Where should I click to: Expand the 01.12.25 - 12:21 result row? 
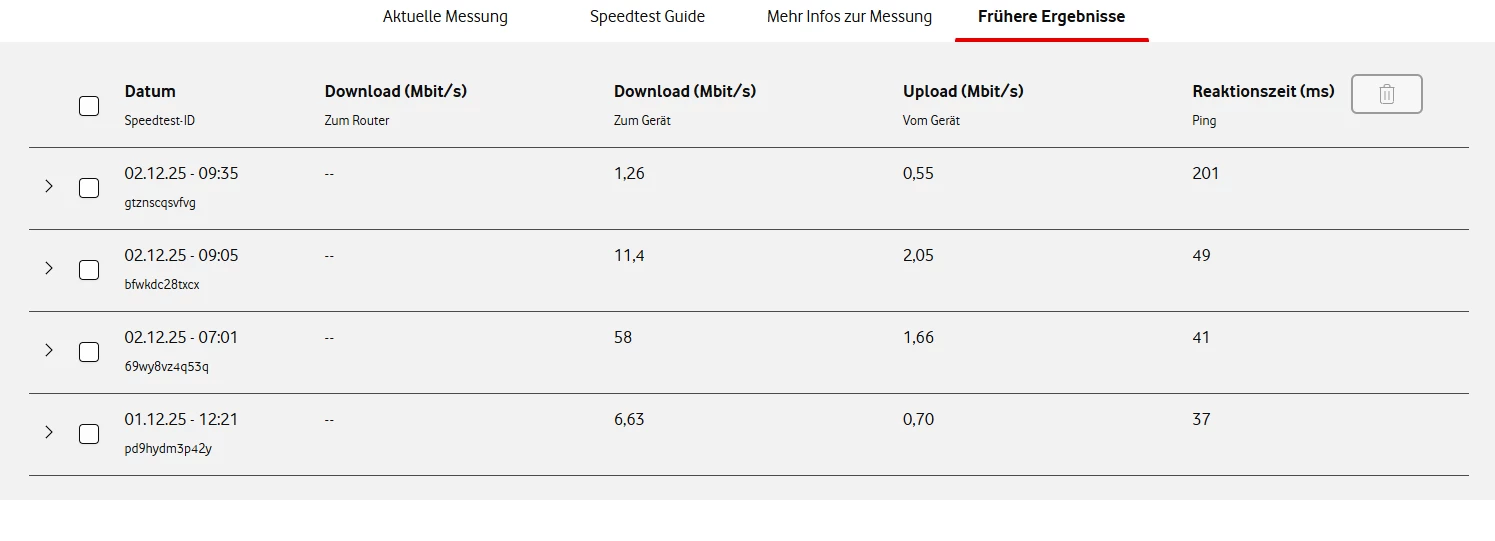(x=48, y=432)
